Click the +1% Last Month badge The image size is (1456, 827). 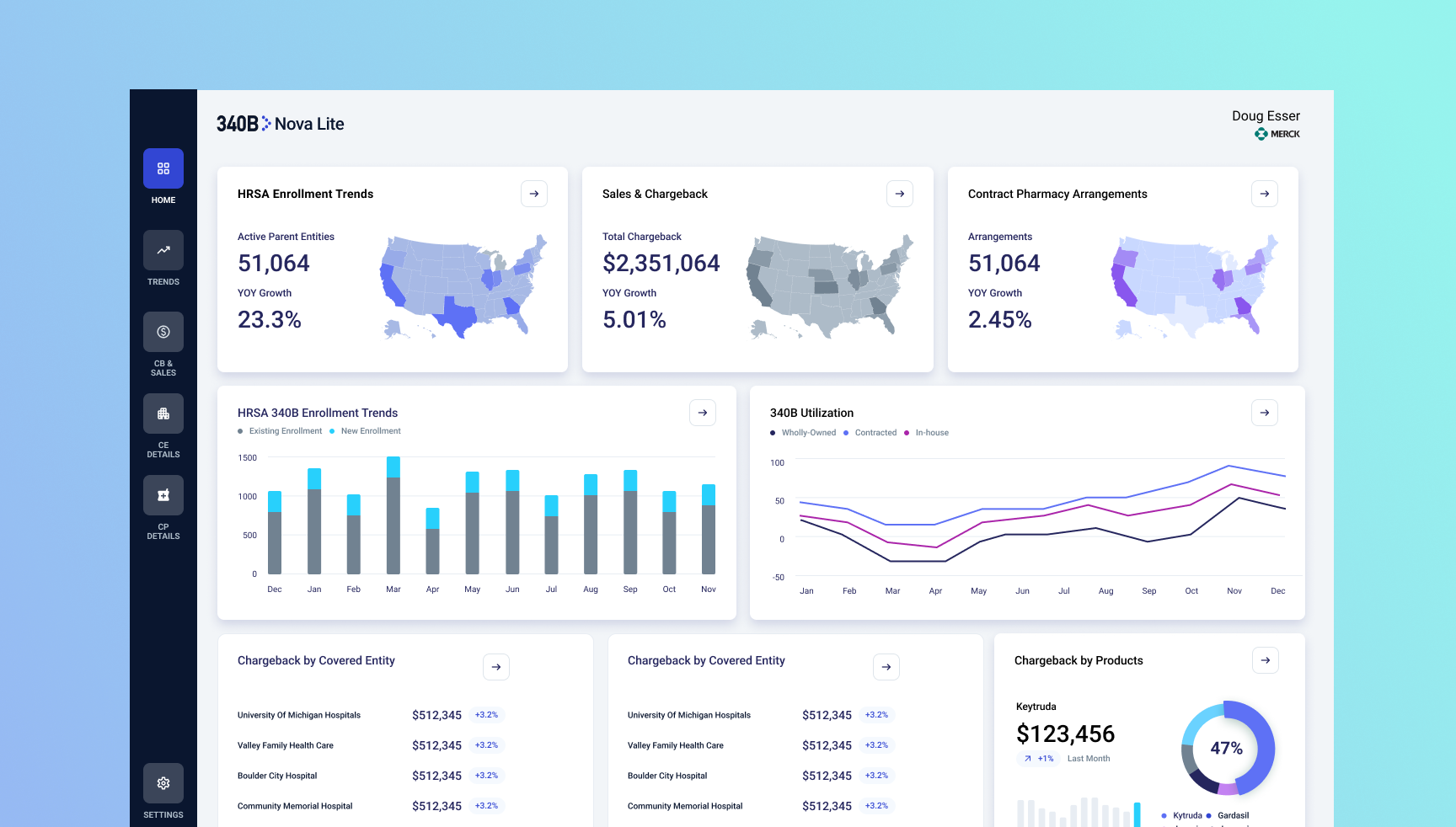(1038, 759)
